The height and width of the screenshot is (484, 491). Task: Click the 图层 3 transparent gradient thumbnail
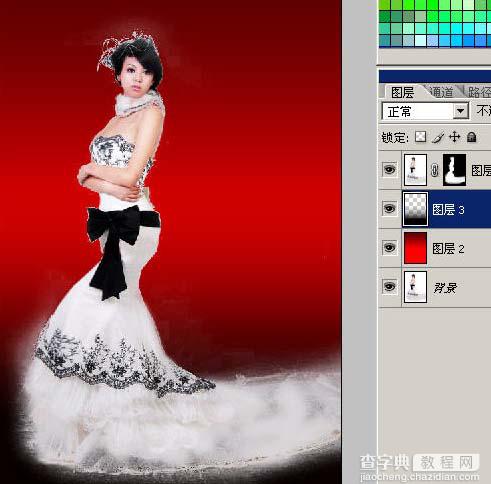coord(415,209)
